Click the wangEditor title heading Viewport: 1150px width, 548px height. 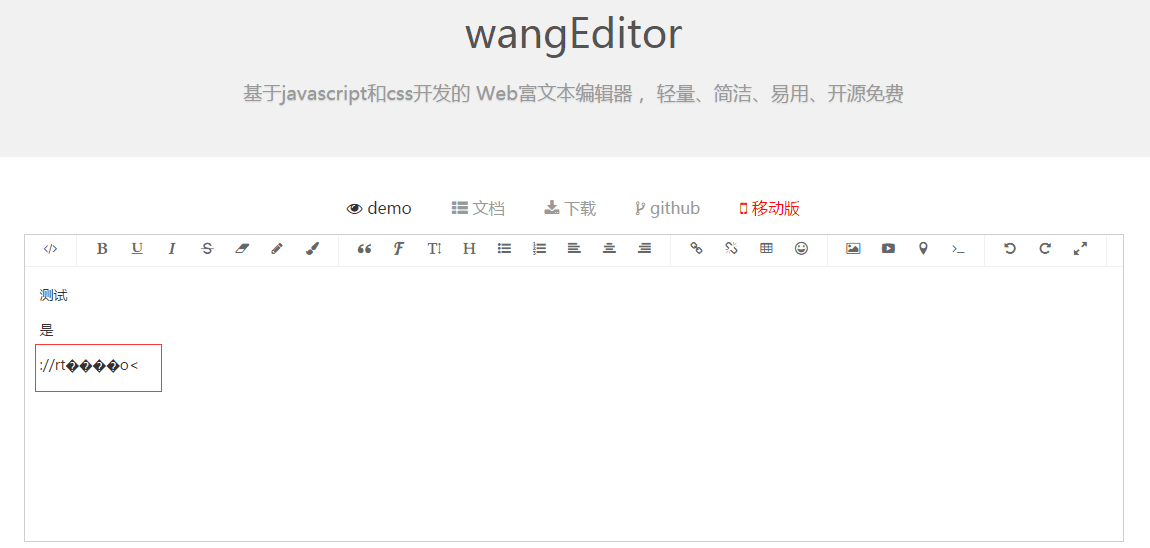tap(574, 34)
